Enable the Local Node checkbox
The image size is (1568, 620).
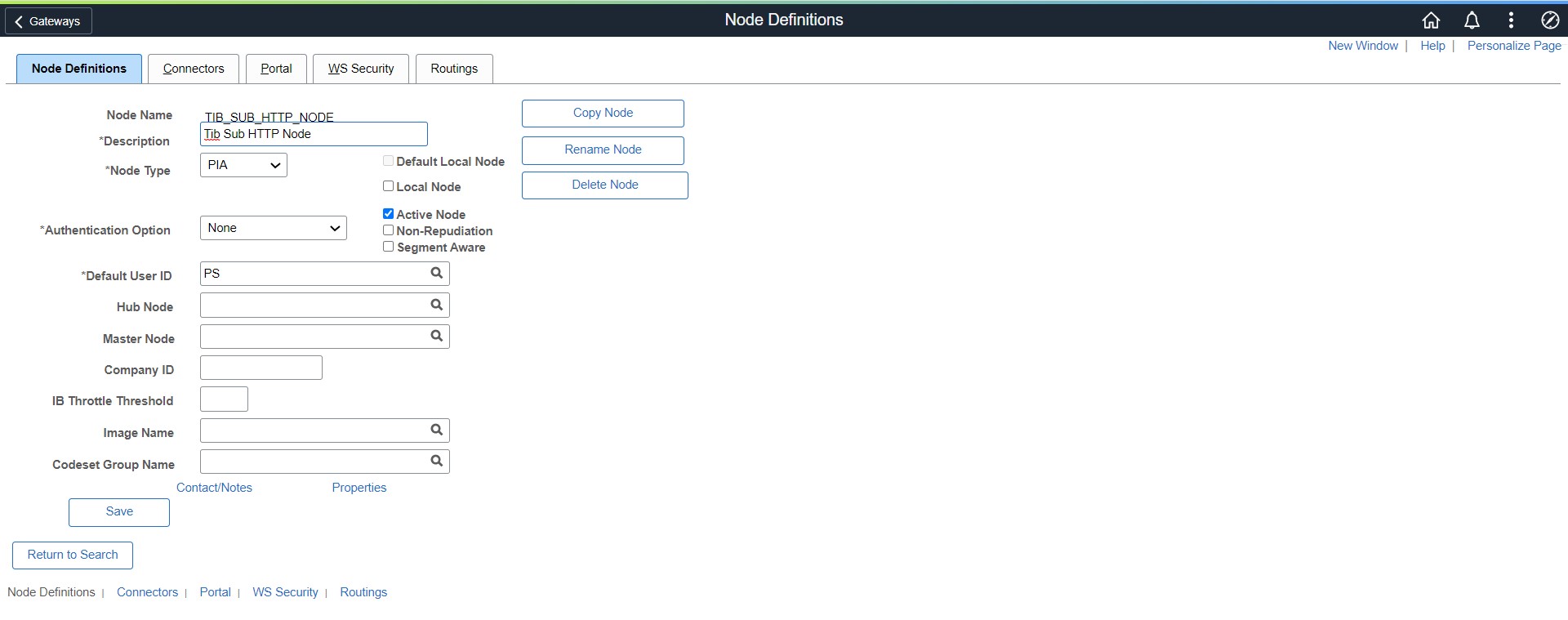click(x=389, y=186)
